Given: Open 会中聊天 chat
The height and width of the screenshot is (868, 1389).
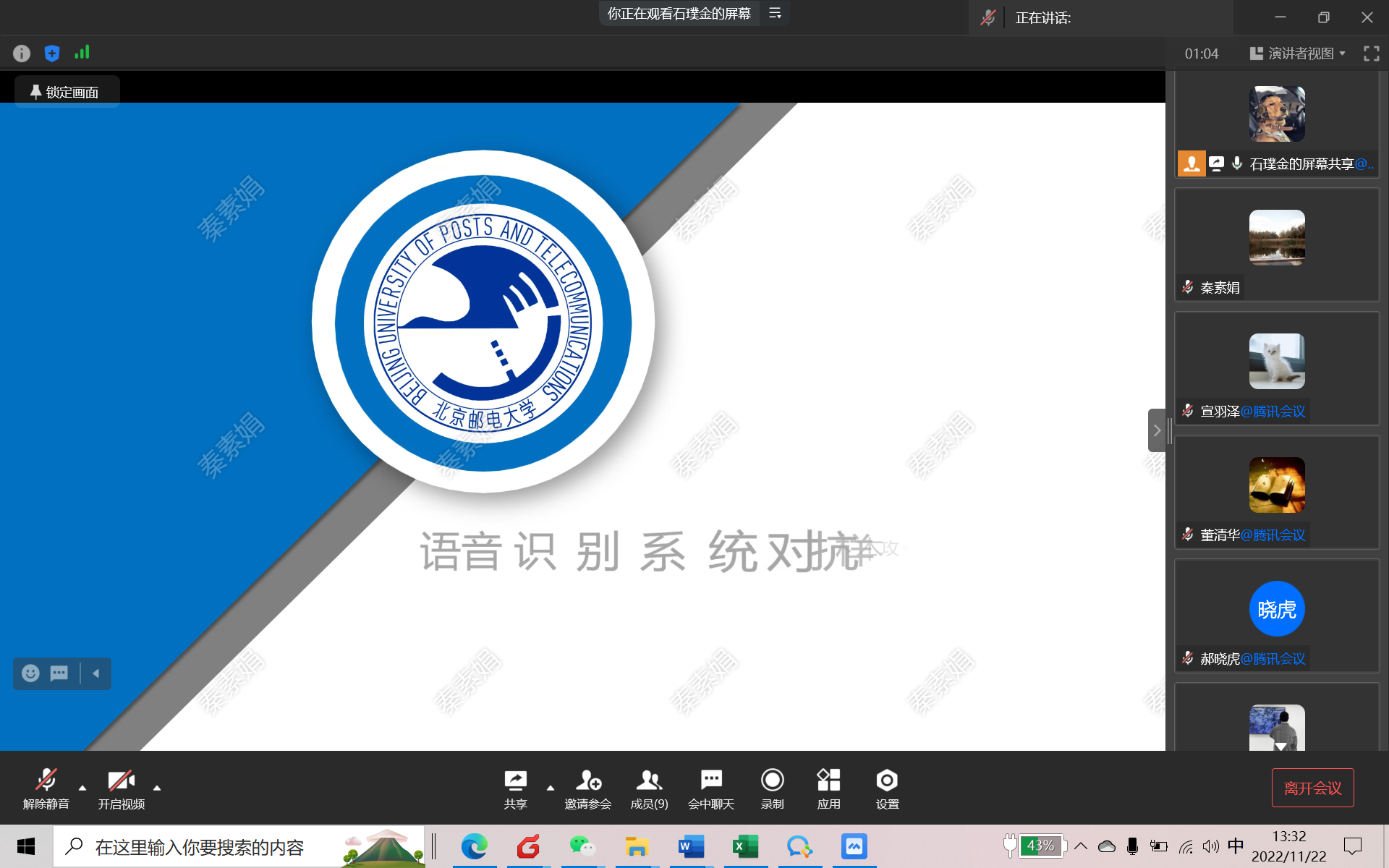Looking at the screenshot, I should click(711, 788).
